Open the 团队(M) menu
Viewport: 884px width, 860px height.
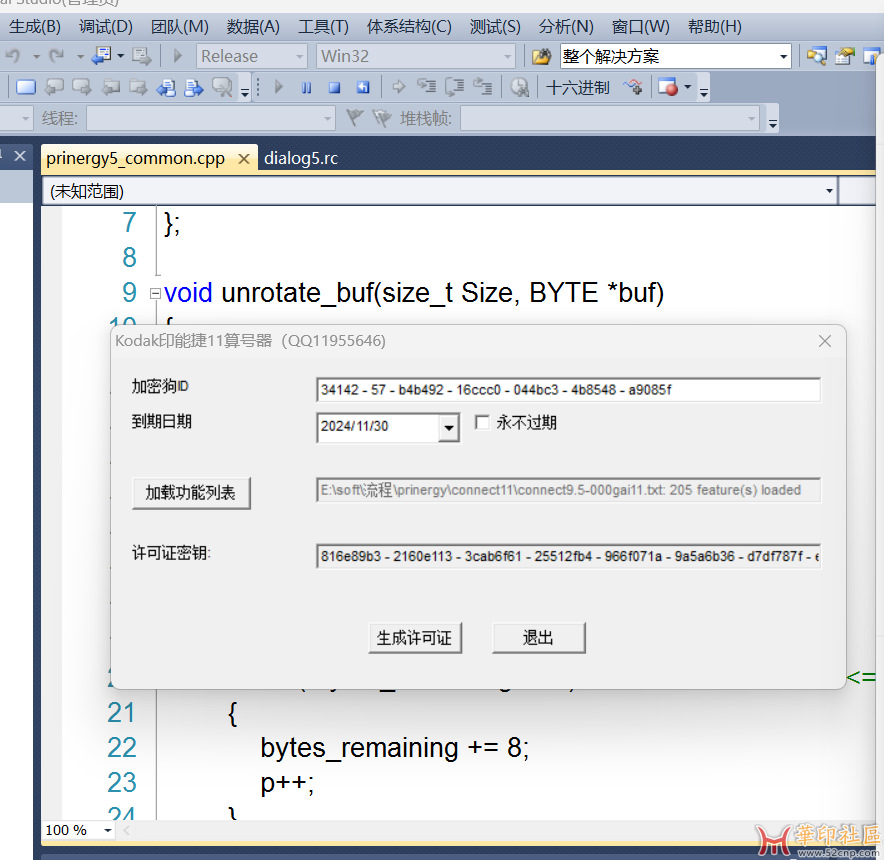pyautogui.click(x=180, y=27)
